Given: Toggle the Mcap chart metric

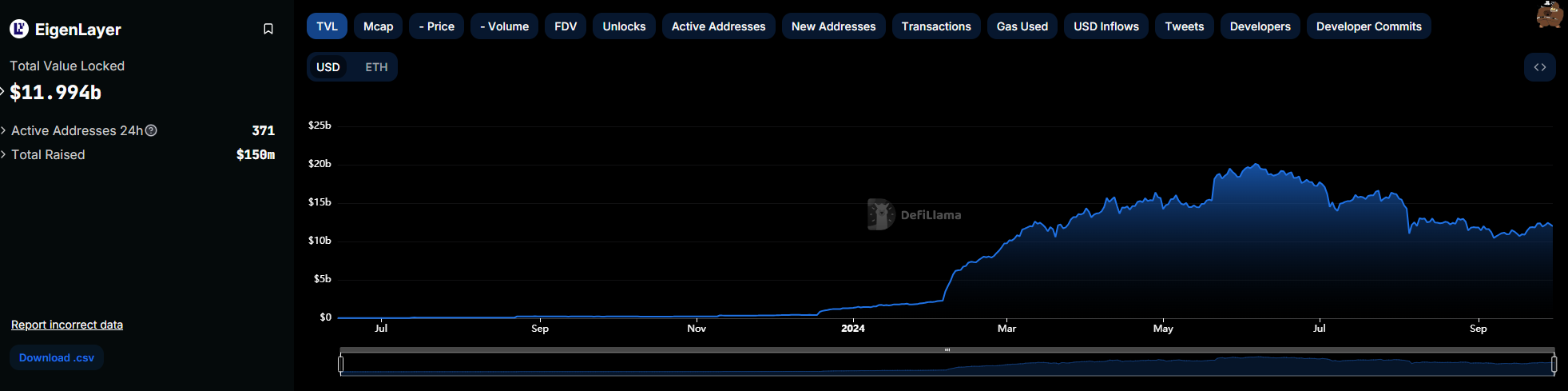Looking at the screenshot, I should coord(379,26).
